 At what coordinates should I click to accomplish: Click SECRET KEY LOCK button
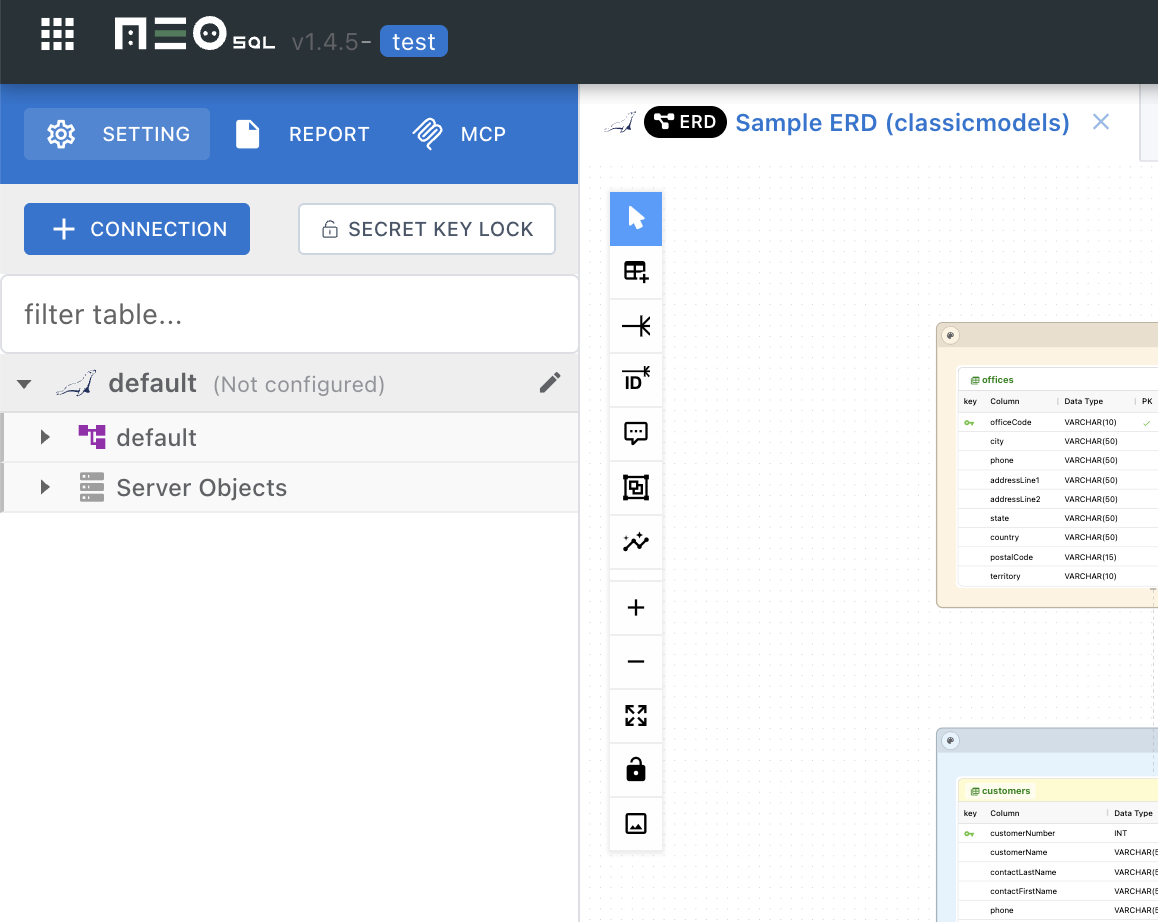pos(427,229)
